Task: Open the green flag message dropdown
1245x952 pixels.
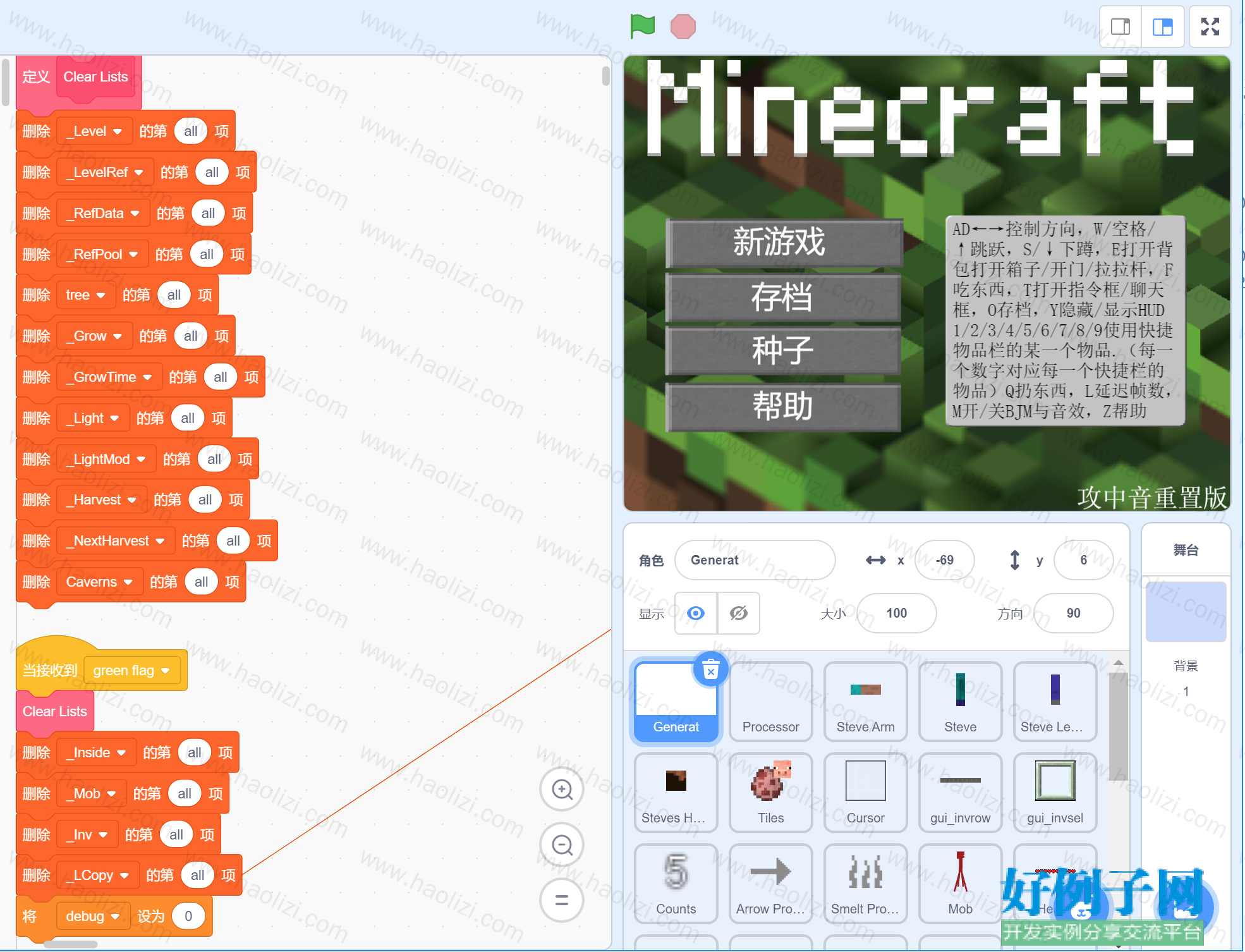Action: click(132, 671)
